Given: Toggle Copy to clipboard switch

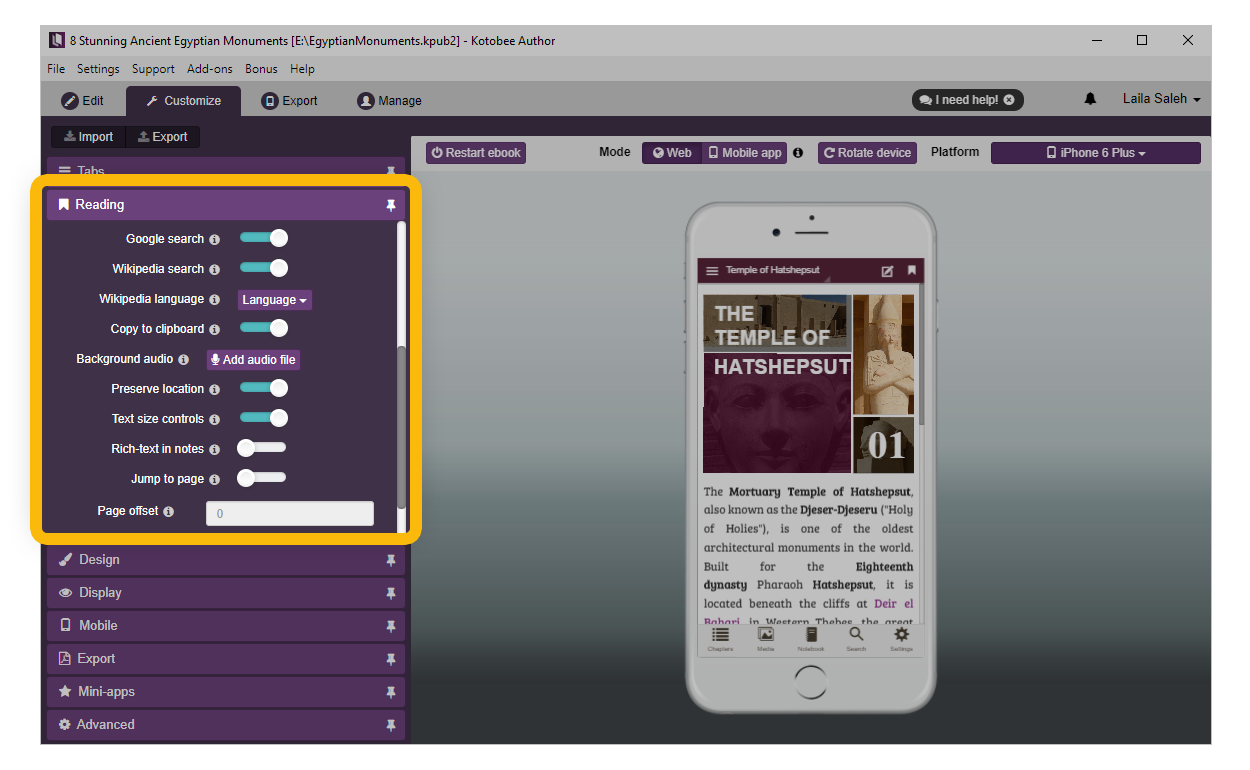Looking at the screenshot, I should point(264,328).
